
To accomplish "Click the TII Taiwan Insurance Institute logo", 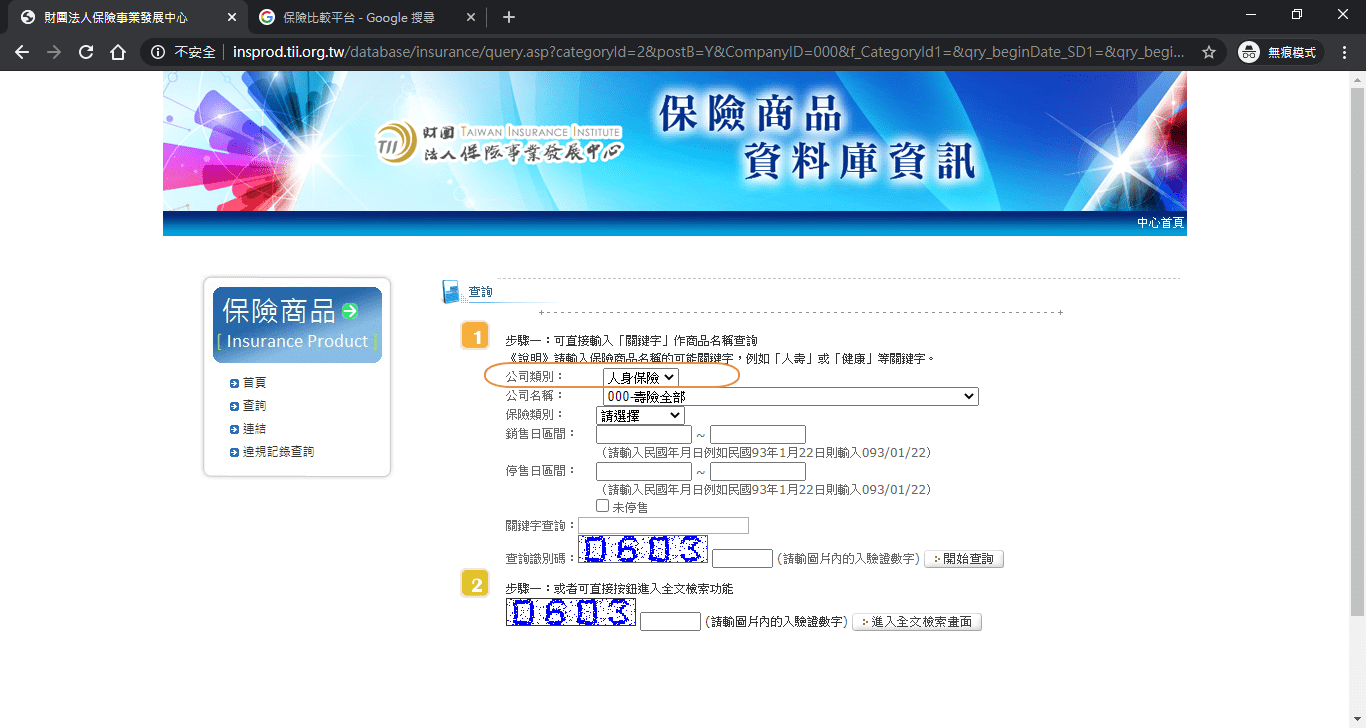I will tap(498, 139).
